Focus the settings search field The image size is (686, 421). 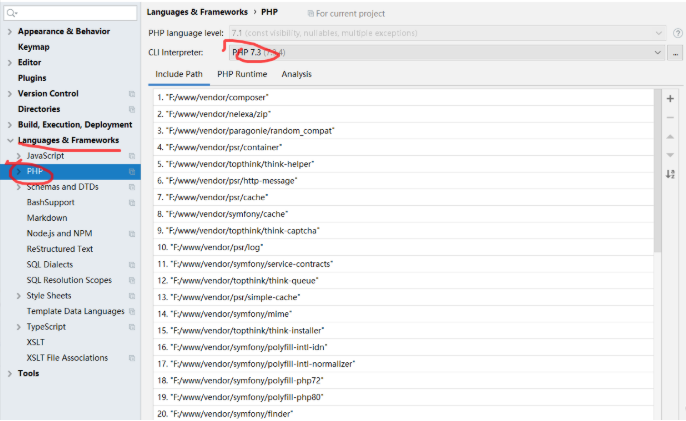(x=70, y=13)
